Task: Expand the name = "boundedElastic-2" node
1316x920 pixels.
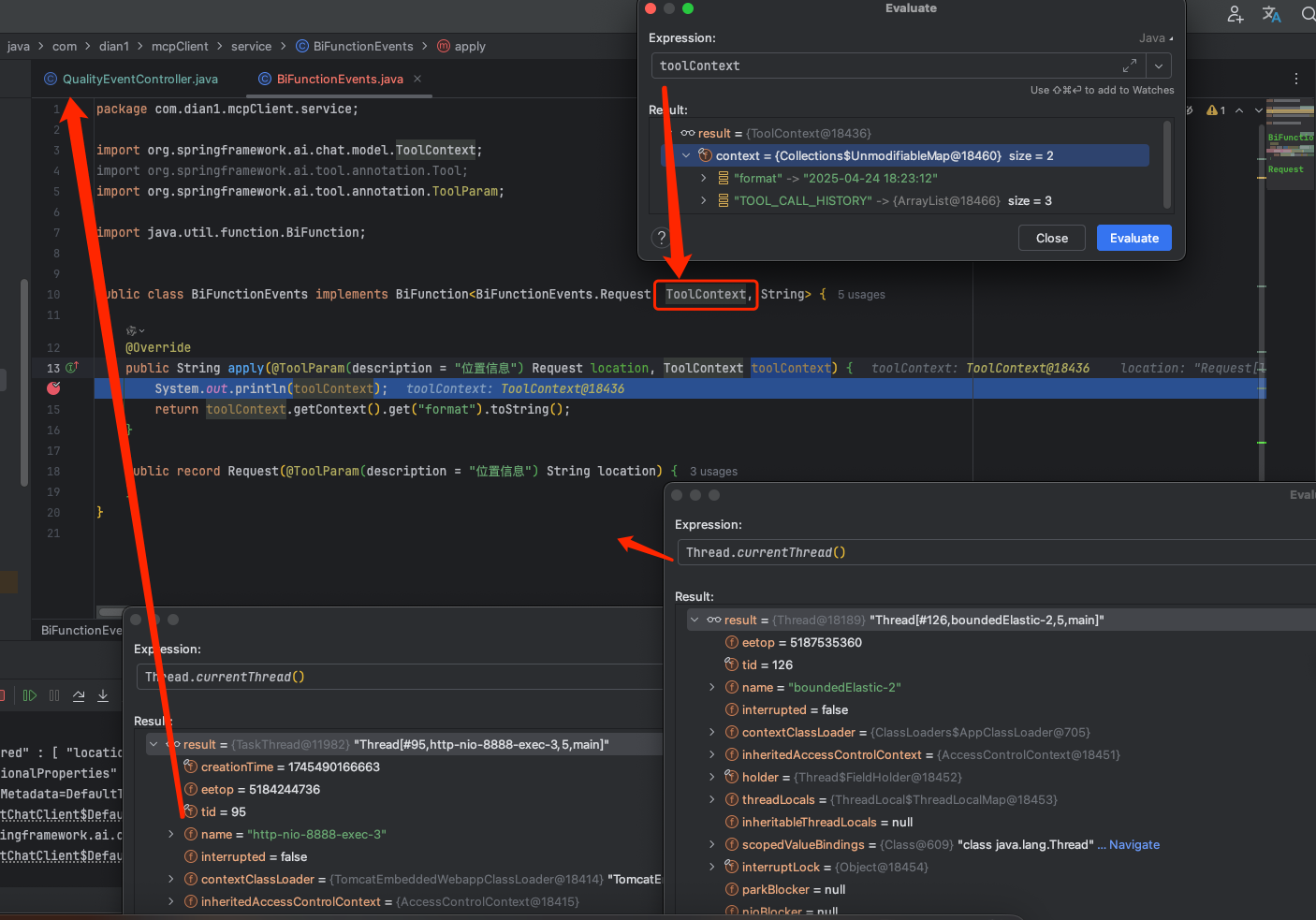Action: 712,687
